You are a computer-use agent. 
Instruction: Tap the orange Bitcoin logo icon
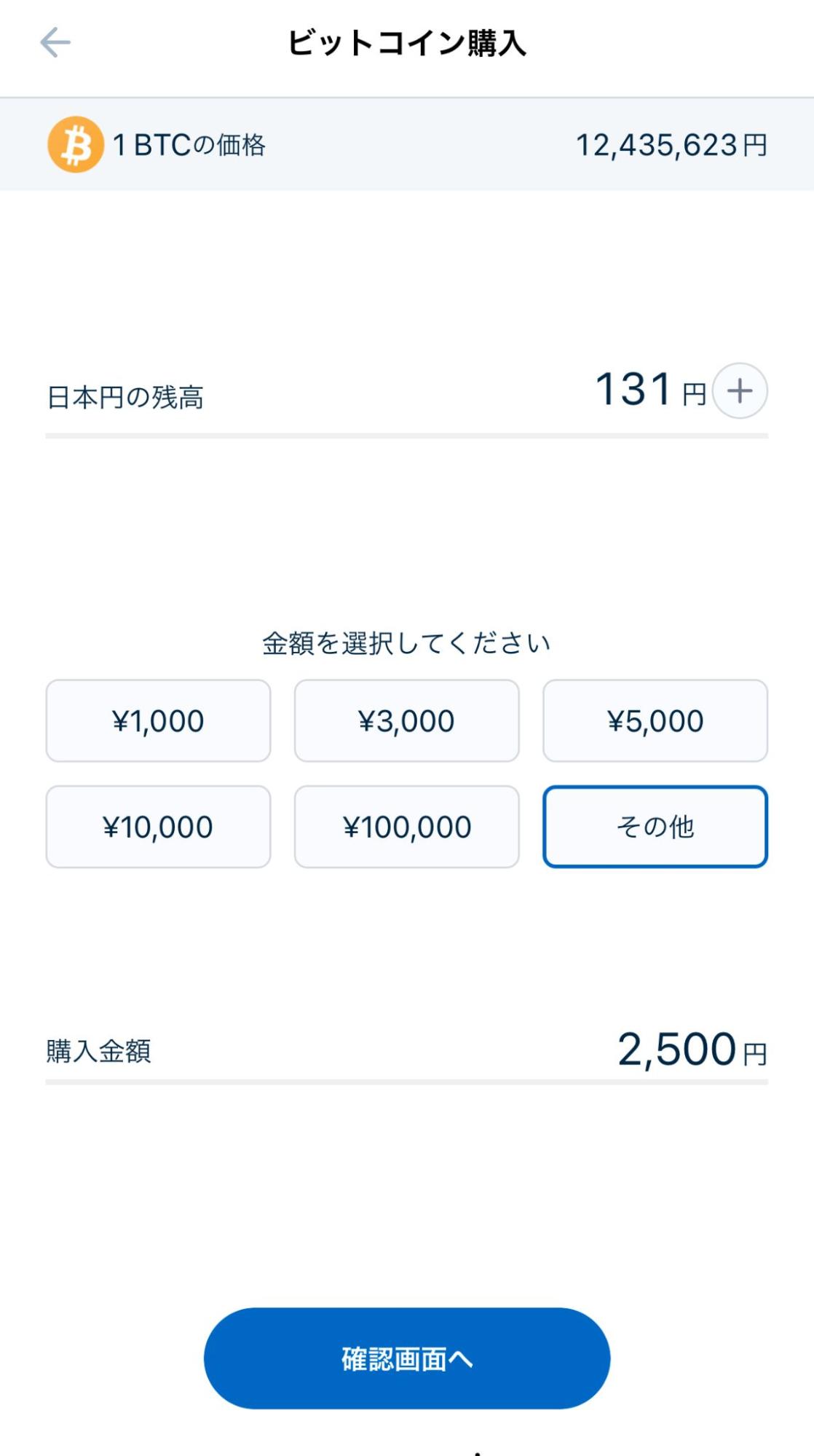click(76, 144)
